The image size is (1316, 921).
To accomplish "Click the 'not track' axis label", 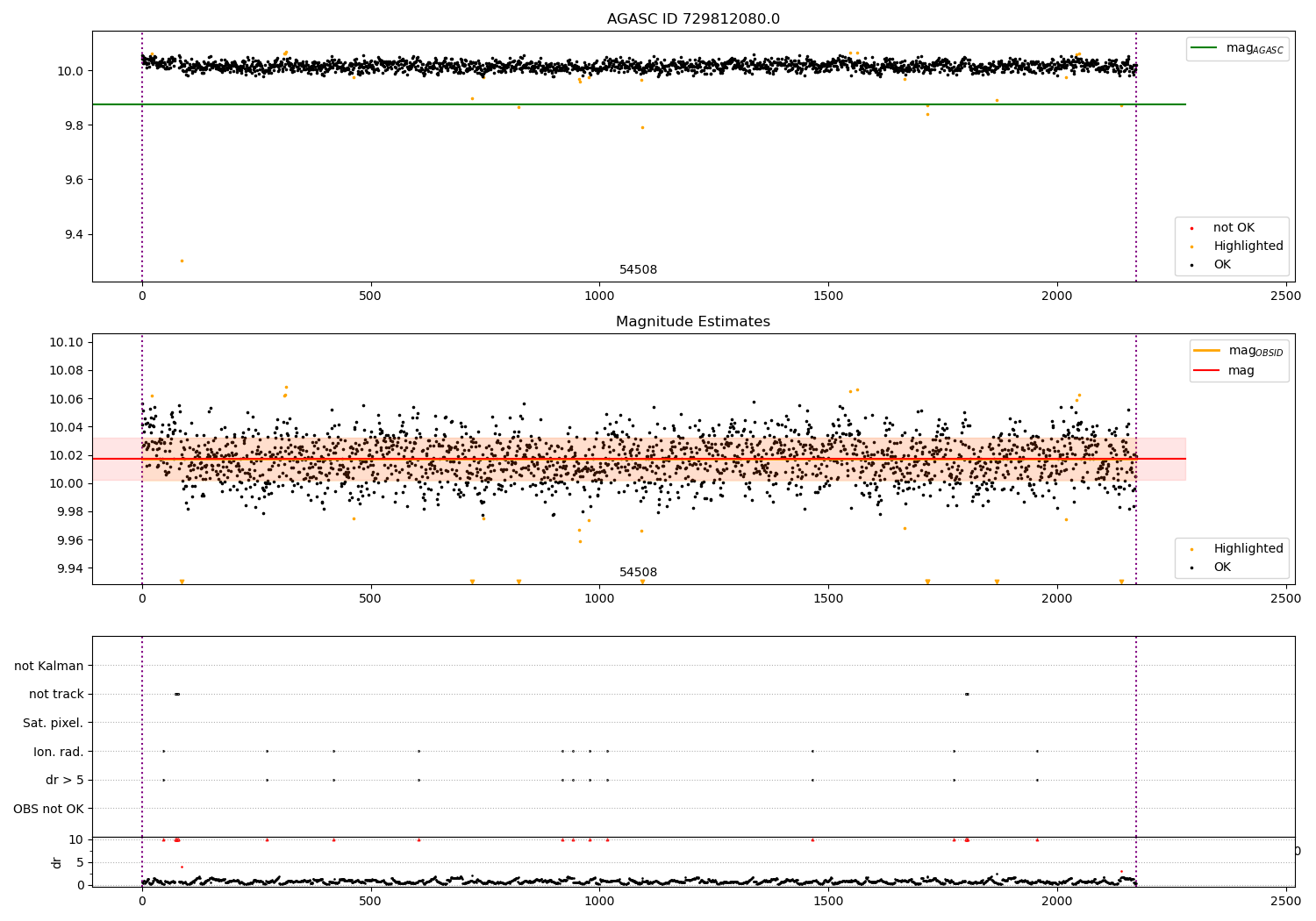I will (x=56, y=695).
